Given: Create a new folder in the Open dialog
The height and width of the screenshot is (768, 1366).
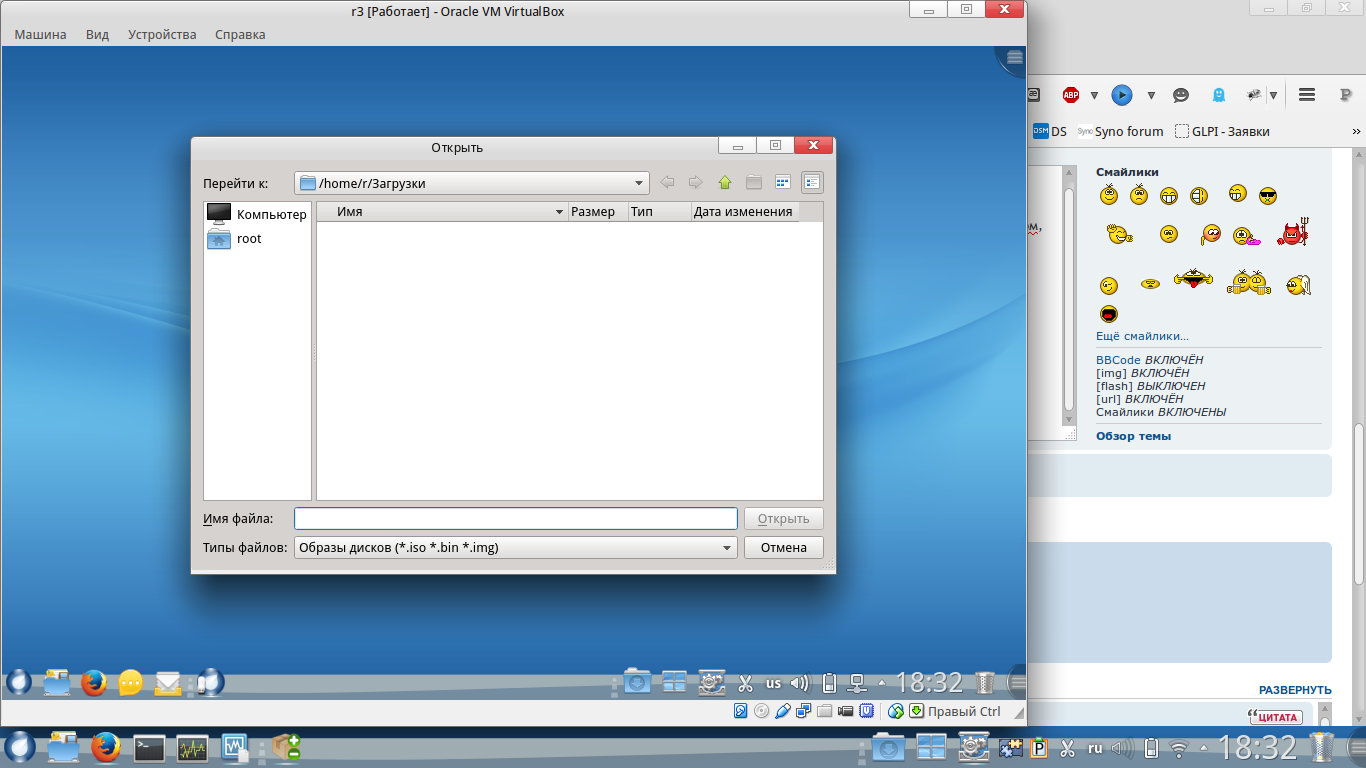Looking at the screenshot, I should (x=754, y=182).
